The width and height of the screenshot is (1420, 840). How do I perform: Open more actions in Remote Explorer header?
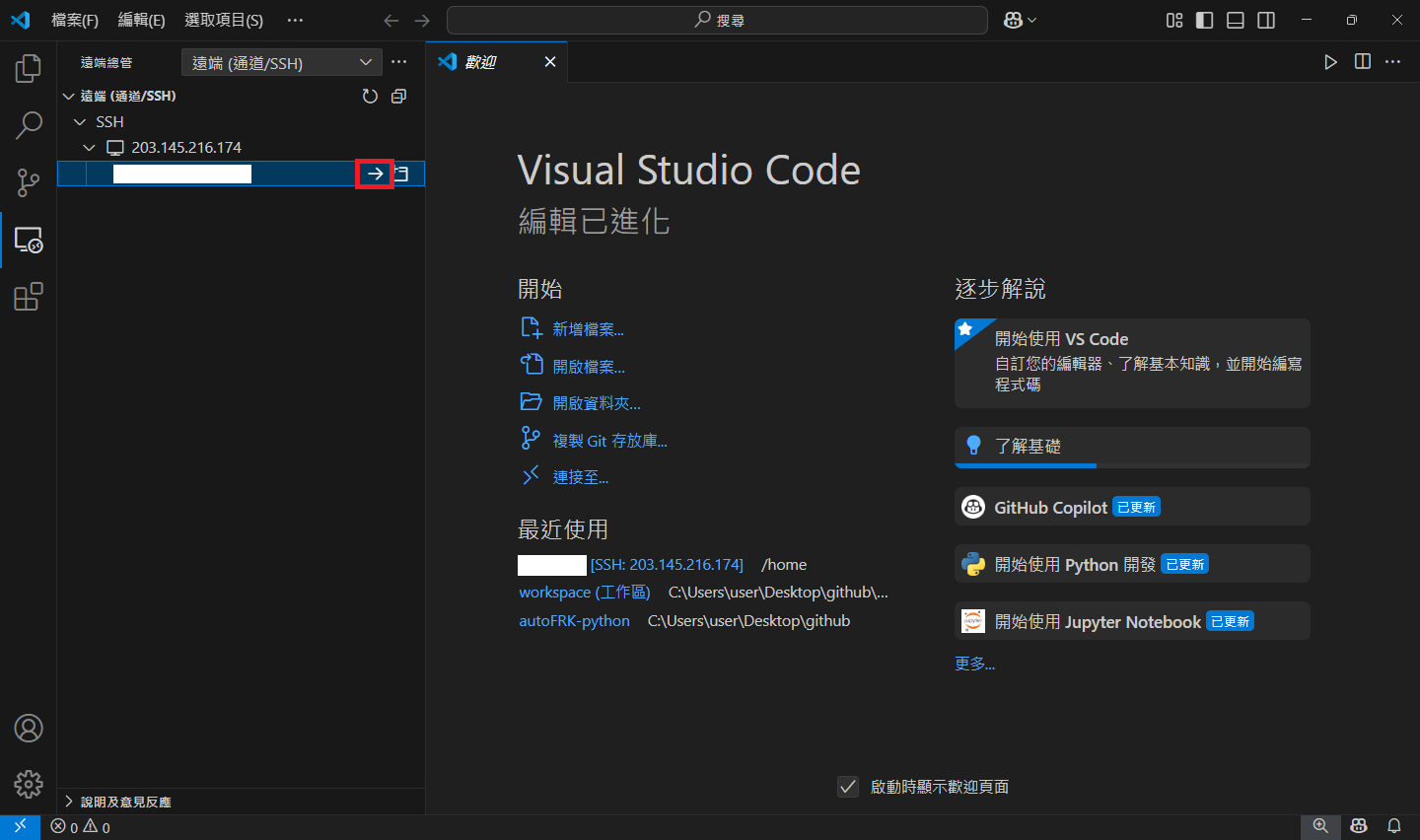coord(399,62)
